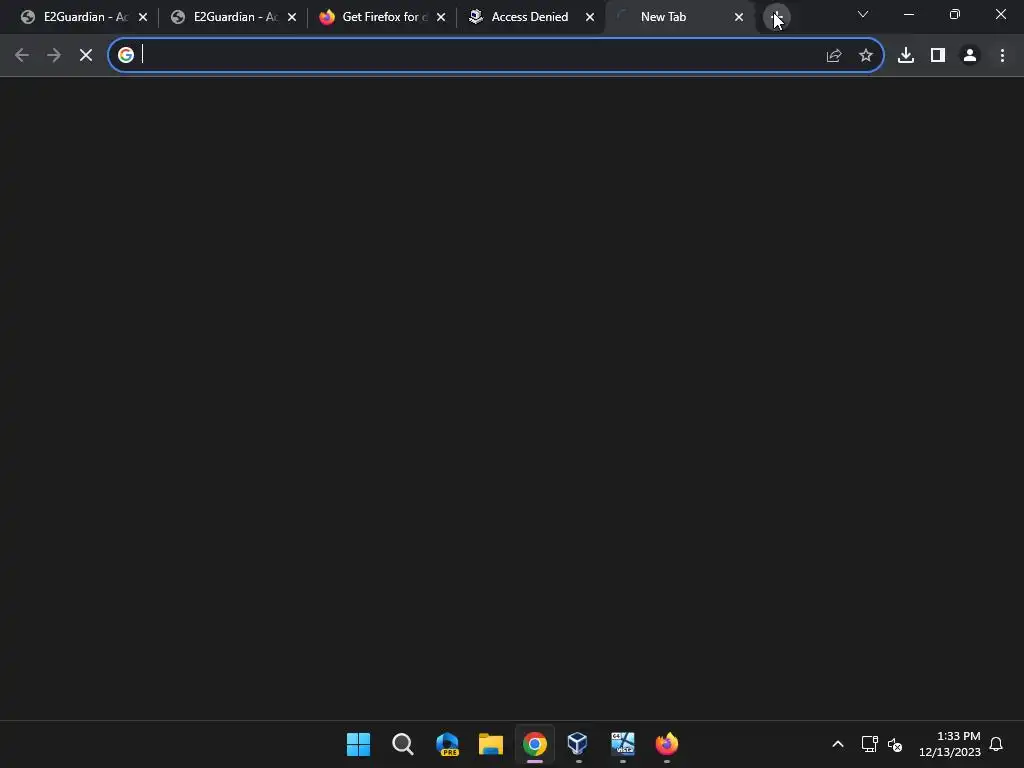Open a new tab with plus button

(776, 17)
